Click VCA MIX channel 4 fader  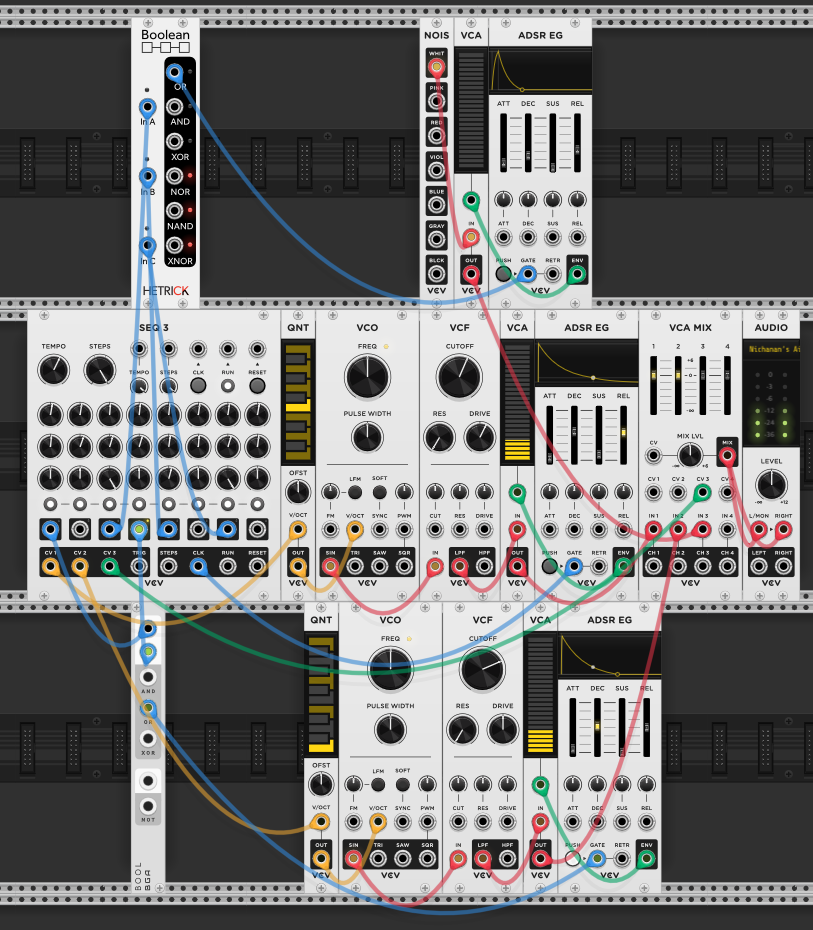coord(727,386)
